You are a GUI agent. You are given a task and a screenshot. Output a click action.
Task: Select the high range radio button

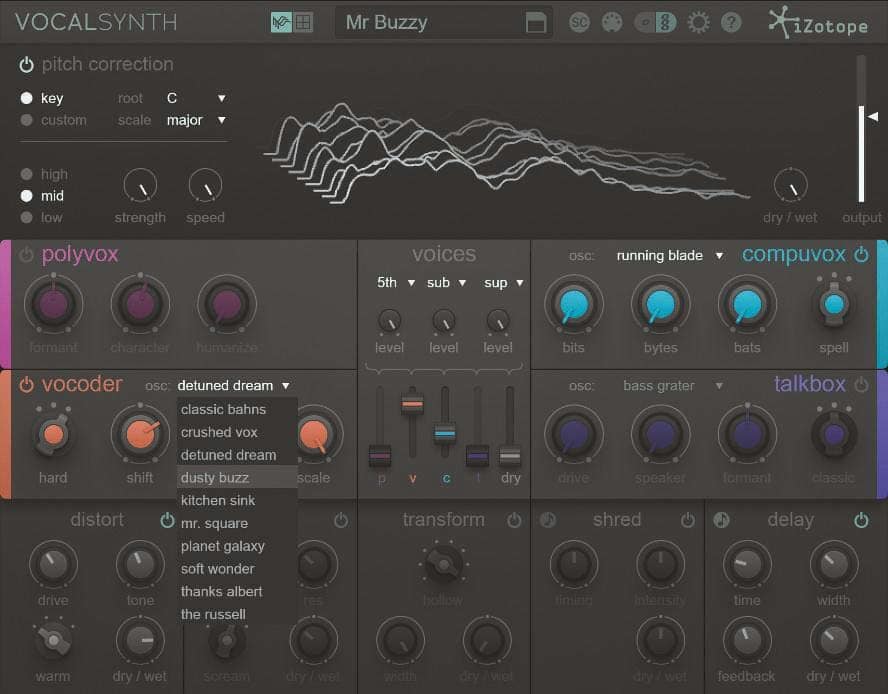[26, 174]
